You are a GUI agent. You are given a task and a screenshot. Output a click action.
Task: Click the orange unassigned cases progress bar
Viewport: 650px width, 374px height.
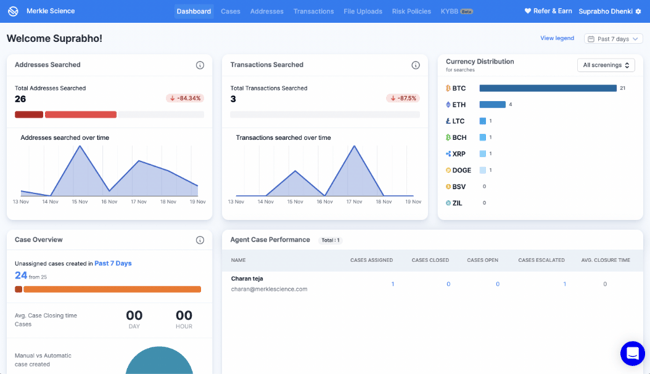tap(112, 289)
